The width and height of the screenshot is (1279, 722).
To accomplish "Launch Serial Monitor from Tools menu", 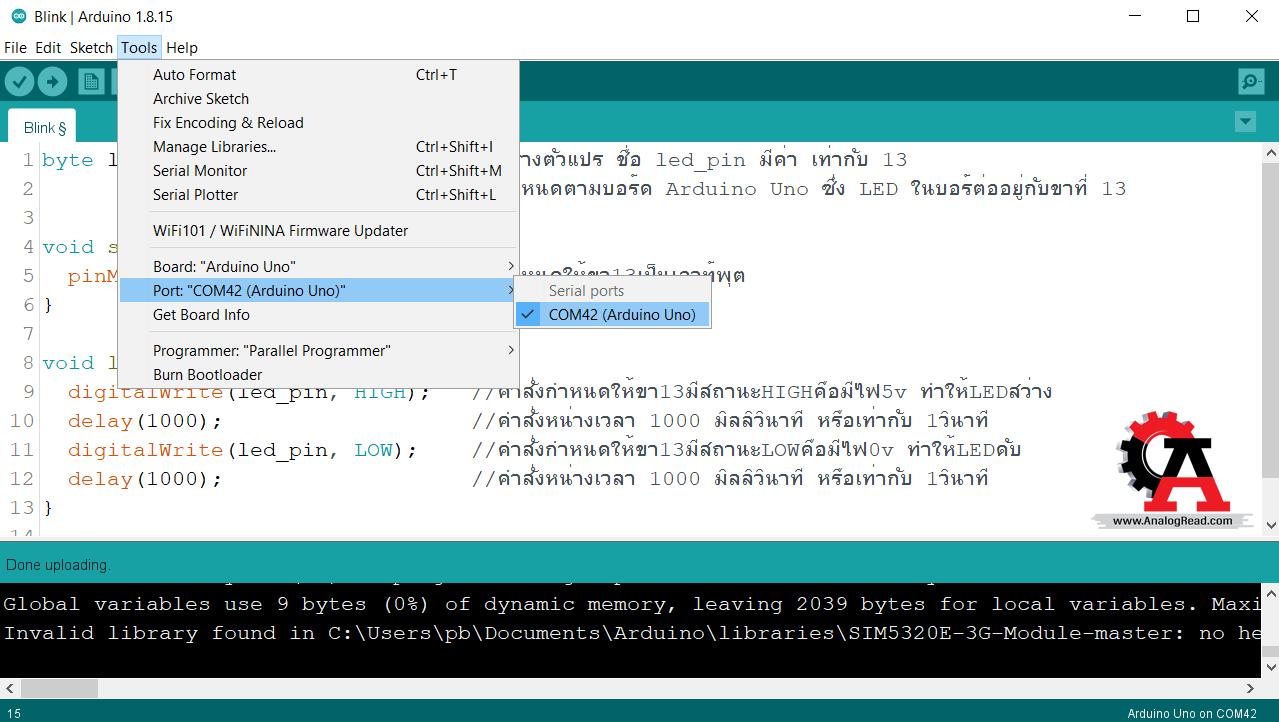I will pos(318,171).
